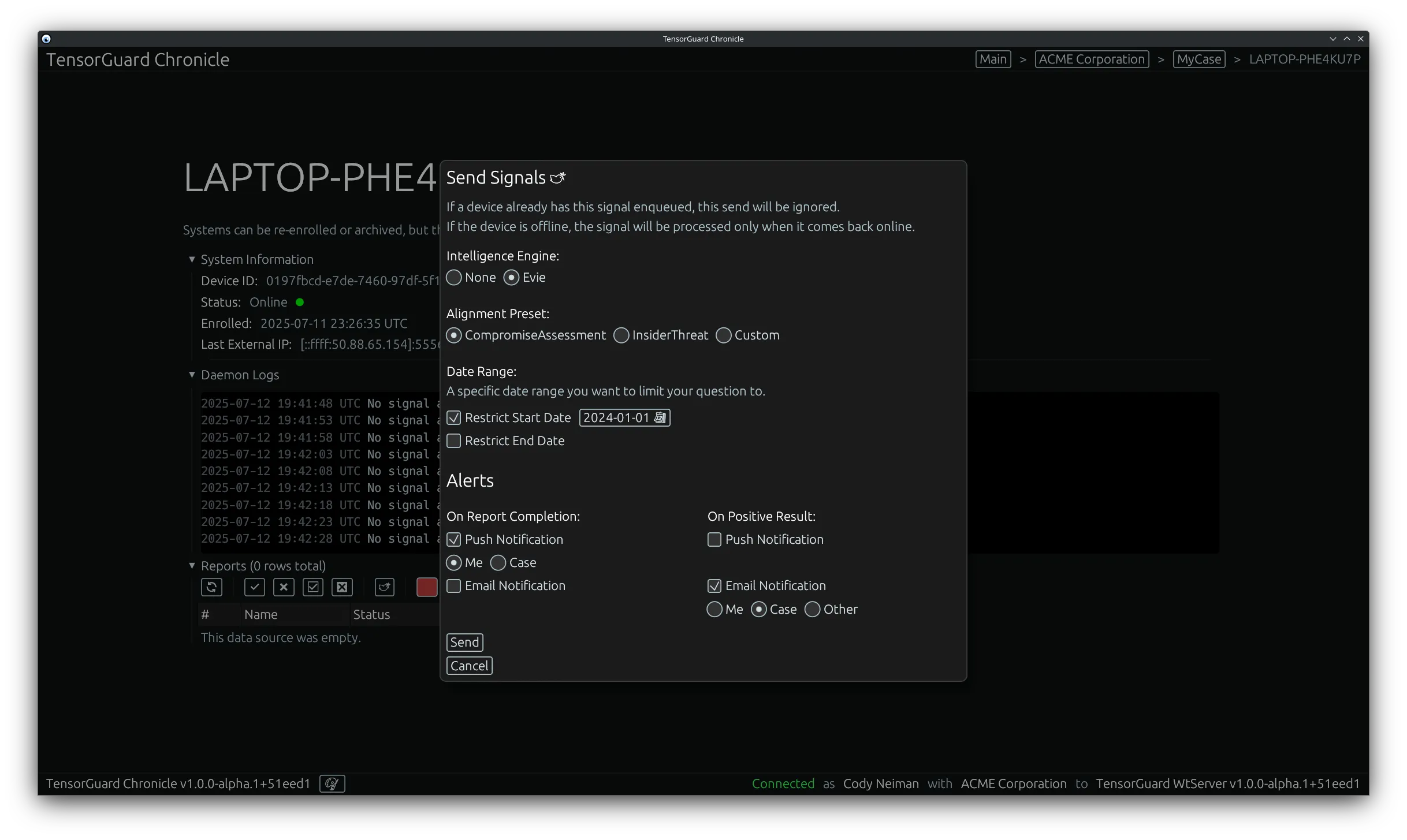Click the checkmark icon in the Reports toolbar
This screenshot has height=840, width=1407.
click(255, 587)
